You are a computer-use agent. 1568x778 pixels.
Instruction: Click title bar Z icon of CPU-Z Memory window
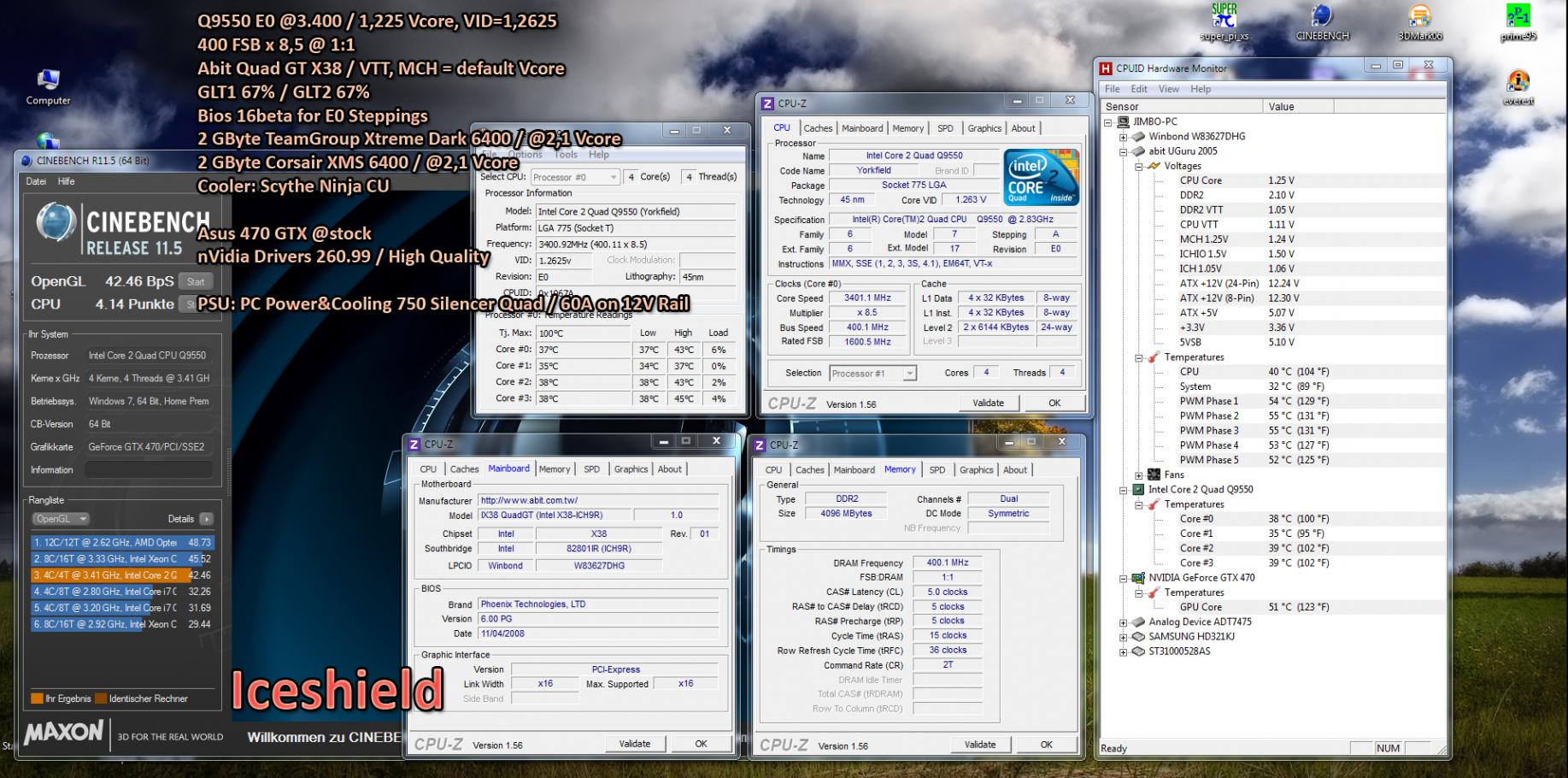pos(760,445)
